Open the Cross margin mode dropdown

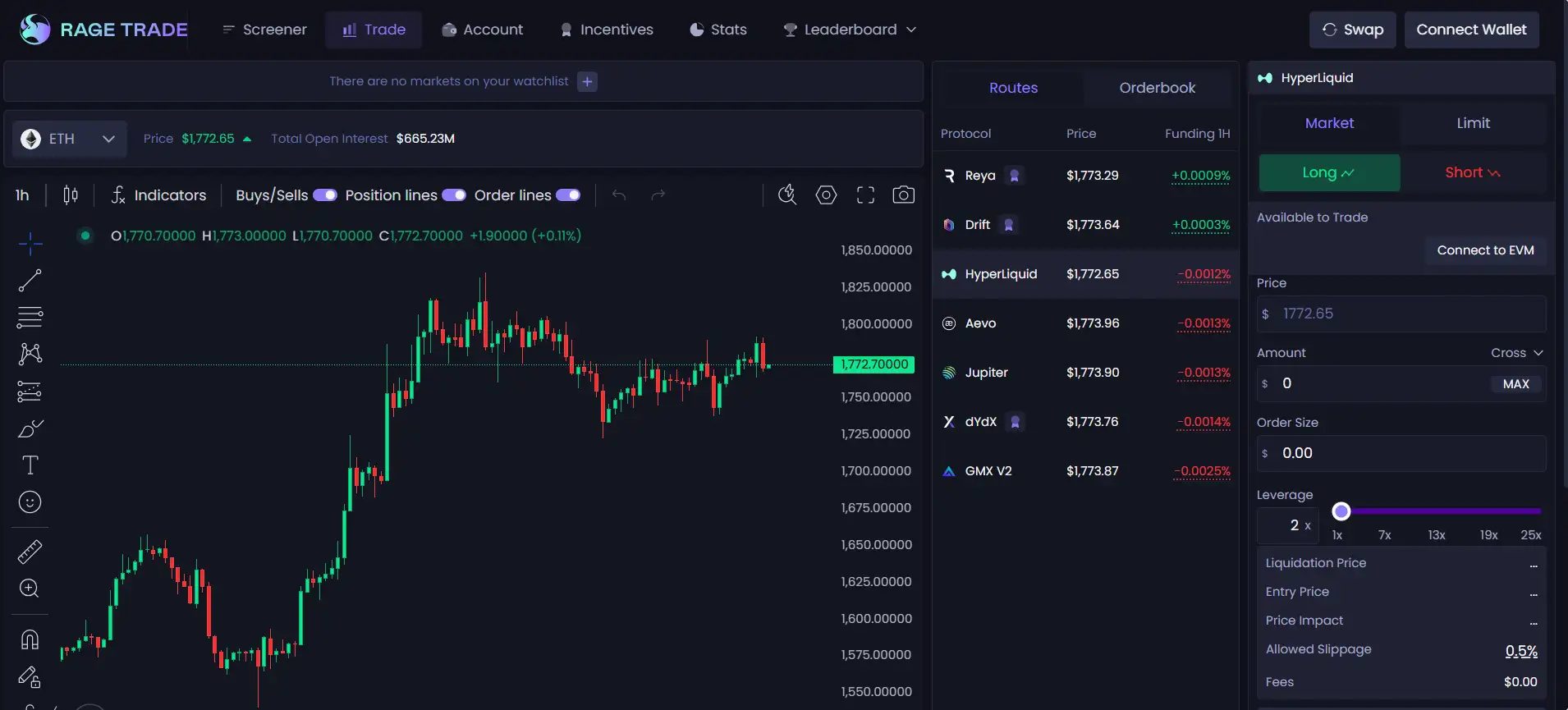click(x=1516, y=353)
